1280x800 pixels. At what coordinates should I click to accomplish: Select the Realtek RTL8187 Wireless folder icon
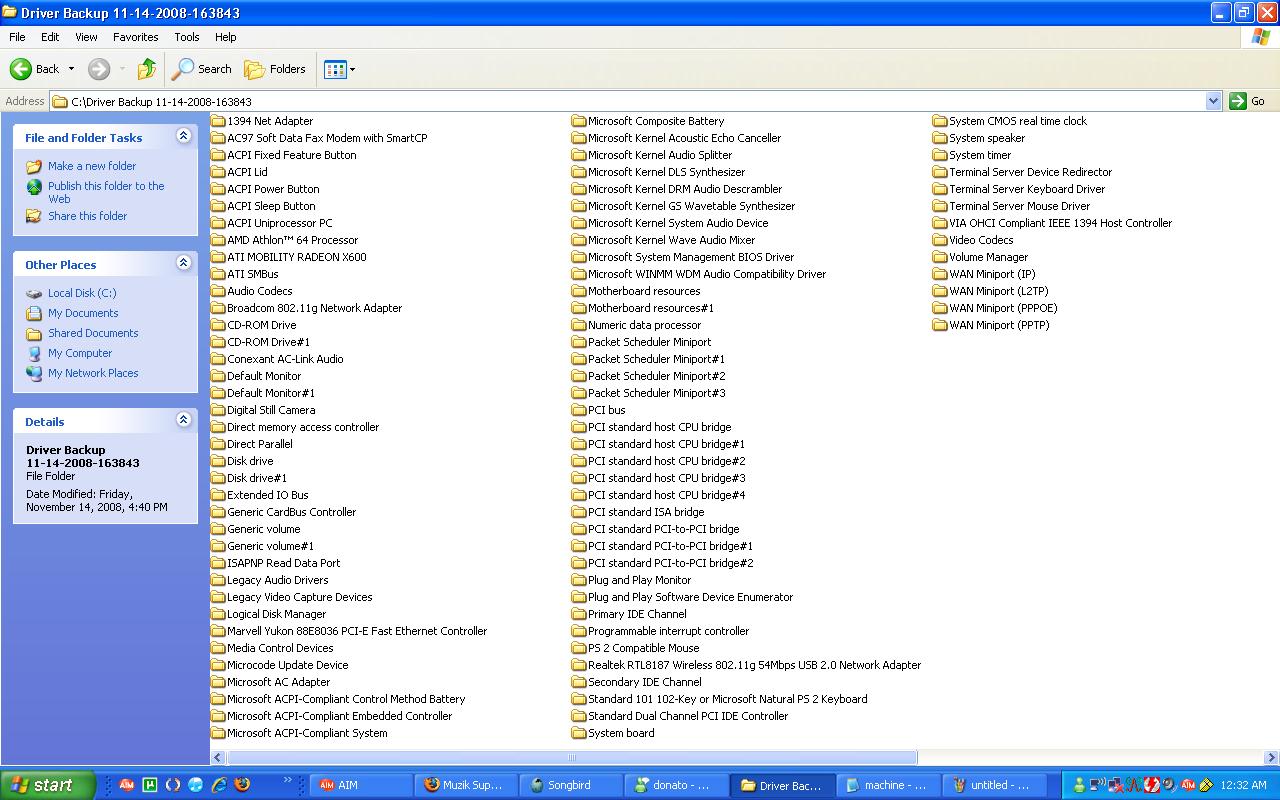[x=579, y=665]
